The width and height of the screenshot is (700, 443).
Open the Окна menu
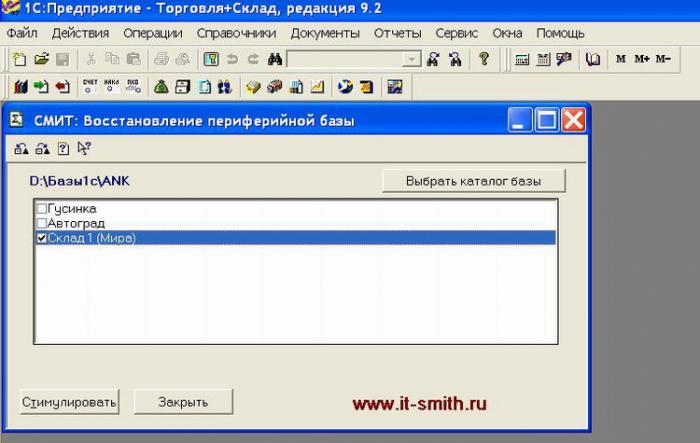click(x=507, y=33)
